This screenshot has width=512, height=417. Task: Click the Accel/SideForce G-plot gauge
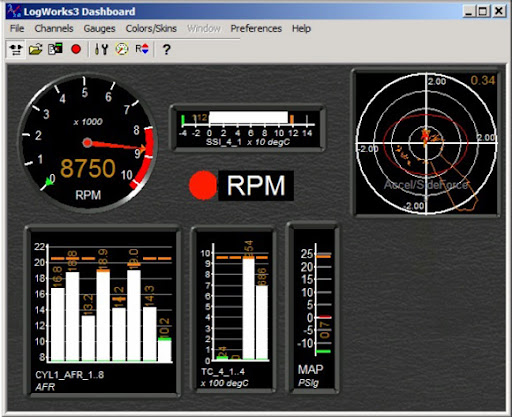click(x=426, y=143)
